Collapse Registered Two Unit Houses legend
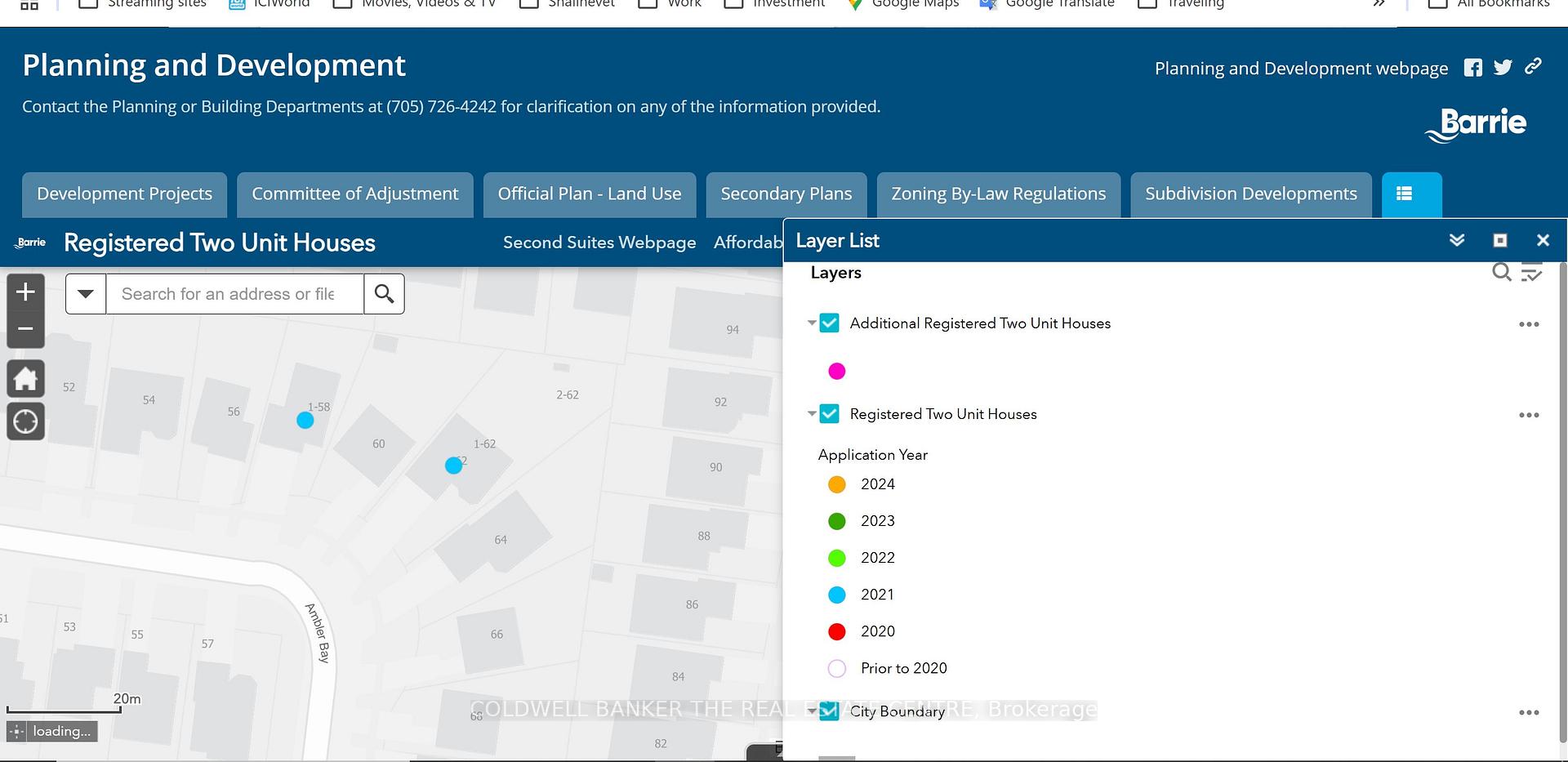This screenshot has height=762, width=1568. click(812, 414)
